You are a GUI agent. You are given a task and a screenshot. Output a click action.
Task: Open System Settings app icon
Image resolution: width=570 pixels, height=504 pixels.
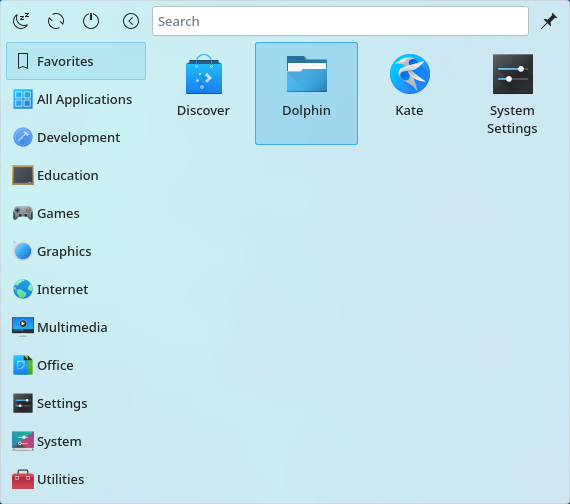(x=512, y=93)
